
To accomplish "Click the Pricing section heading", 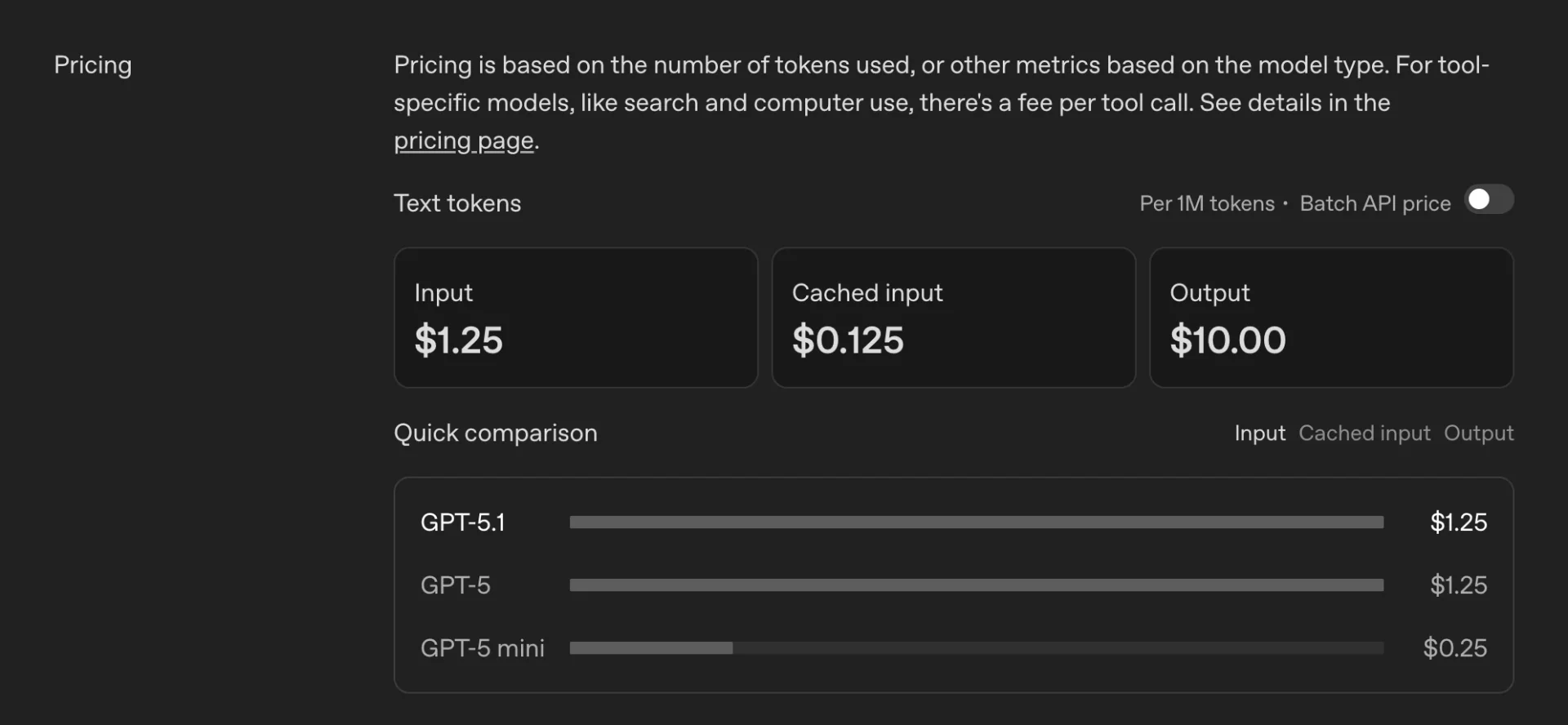I will (92, 64).
